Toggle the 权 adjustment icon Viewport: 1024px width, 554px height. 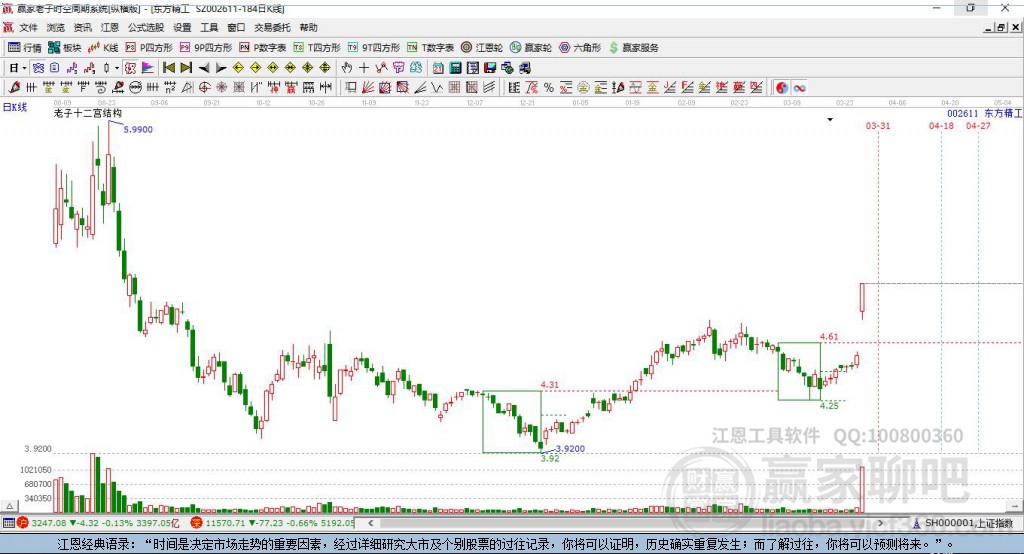pos(131,68)
